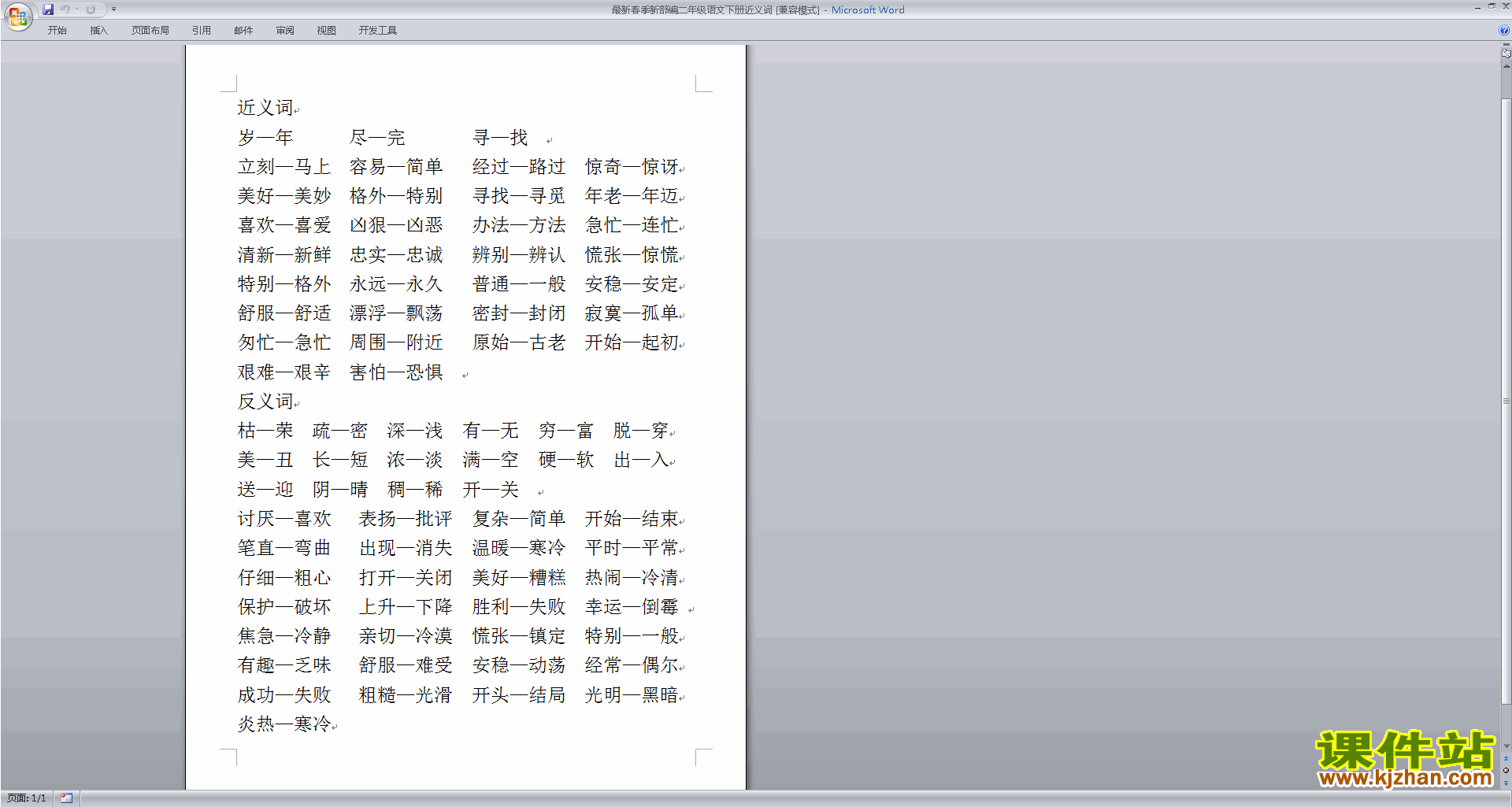This screenshot has width=1512, height=807.
Task: Click the word pair 光明—黑暗
Action: pyautogui.click(x=632, y=695)
